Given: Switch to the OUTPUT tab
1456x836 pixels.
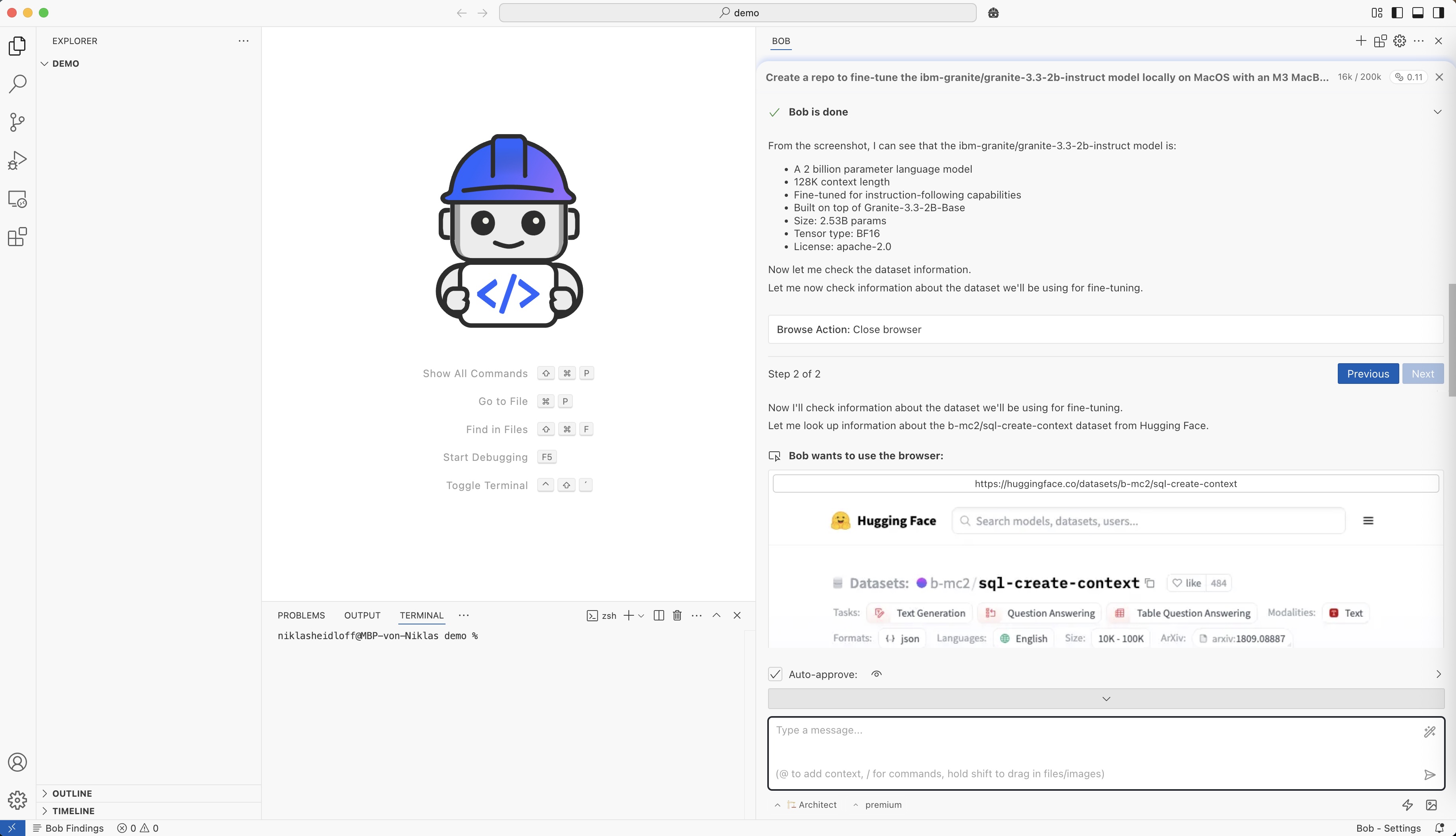Looking at the screenshot, I should 362,616.
